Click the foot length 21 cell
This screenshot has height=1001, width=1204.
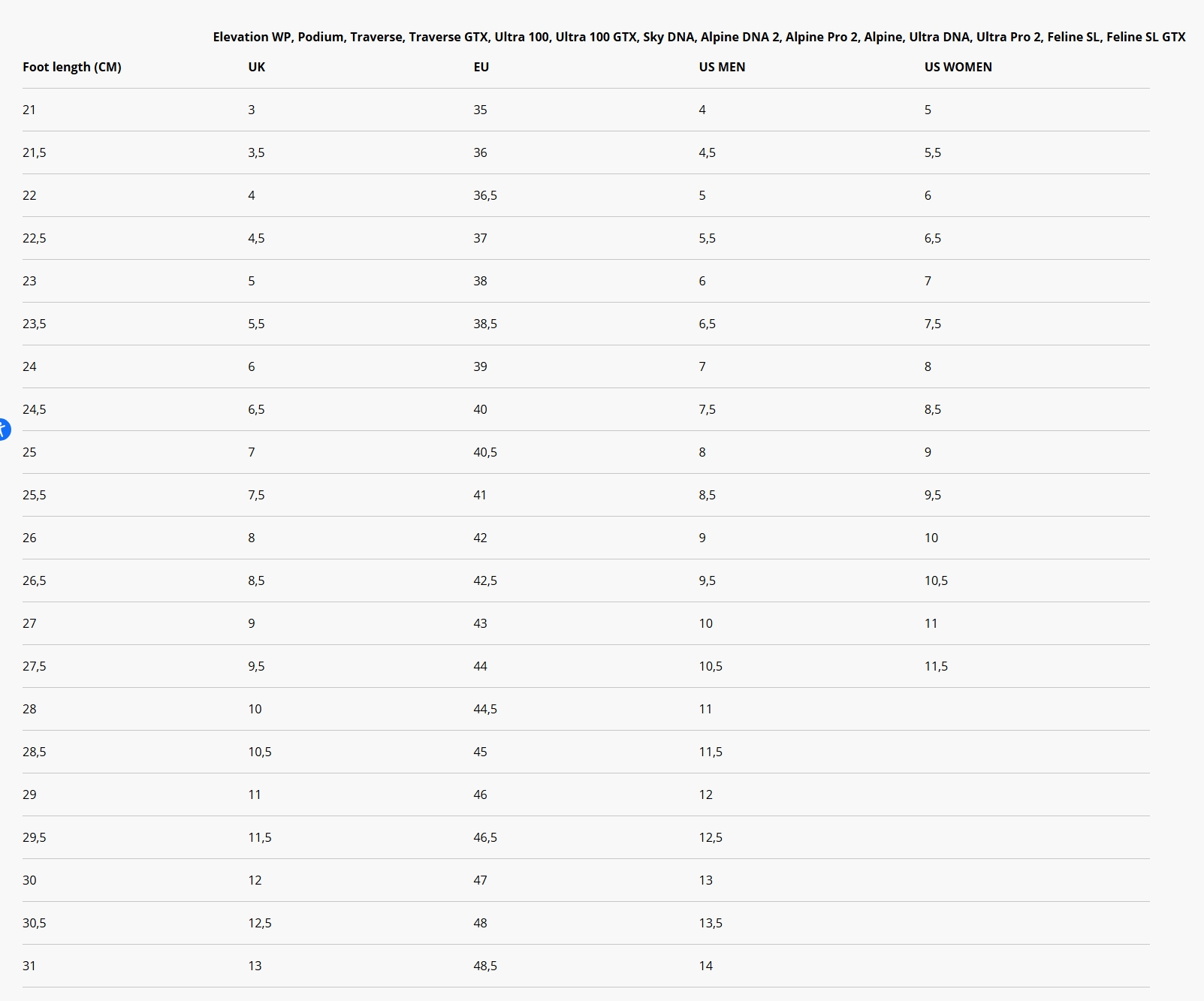29,110
